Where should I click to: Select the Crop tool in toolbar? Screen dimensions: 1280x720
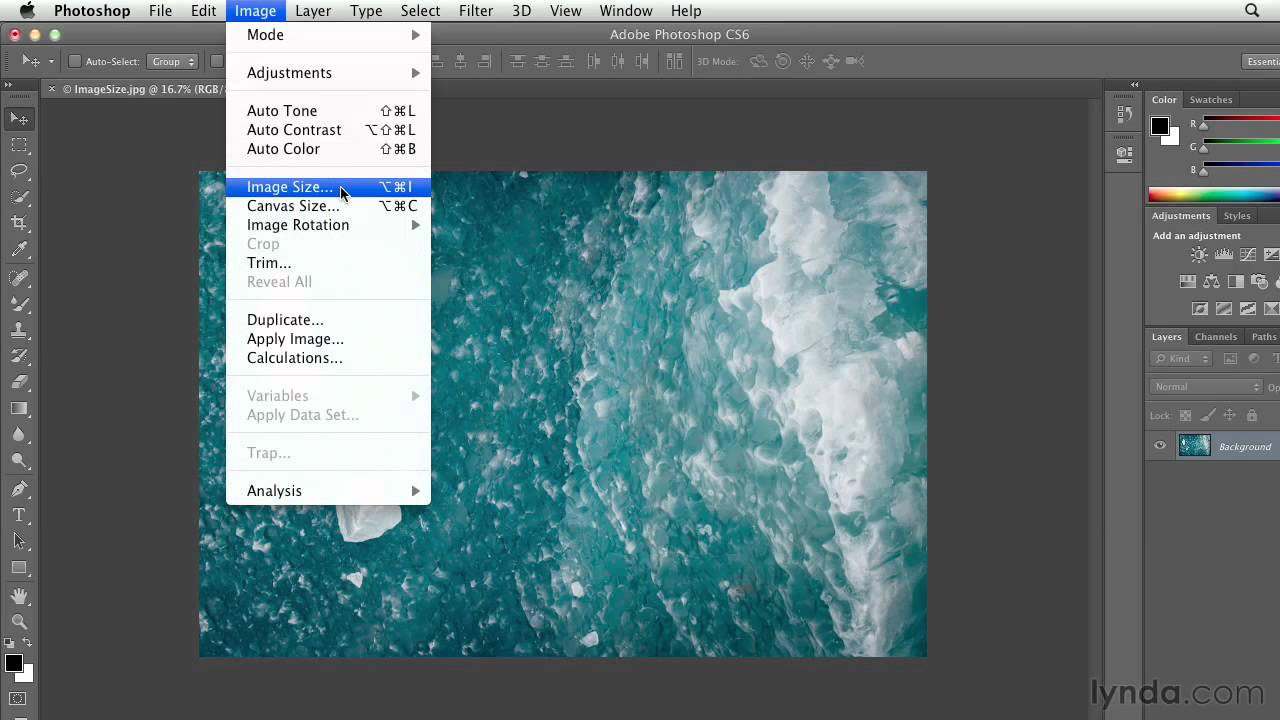pos(19,223)
